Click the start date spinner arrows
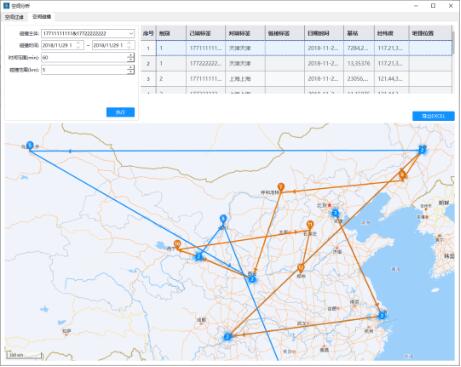461x367 pixels. tap(79, 45)
